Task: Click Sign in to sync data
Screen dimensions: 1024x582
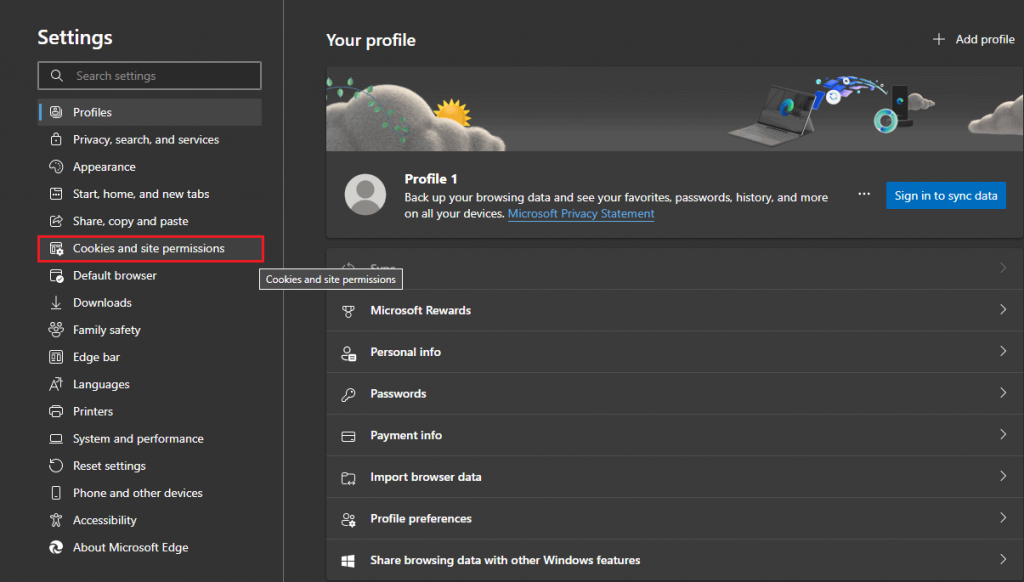Action: click(x=946, y=195)
